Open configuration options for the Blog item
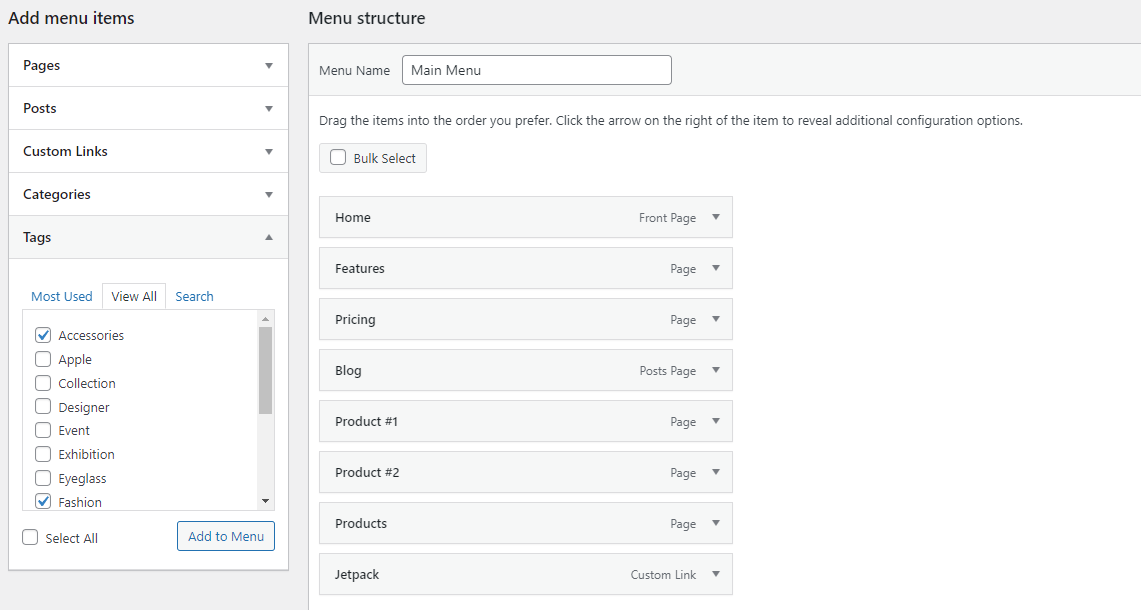1141x610 pixels. click(716, 370)
